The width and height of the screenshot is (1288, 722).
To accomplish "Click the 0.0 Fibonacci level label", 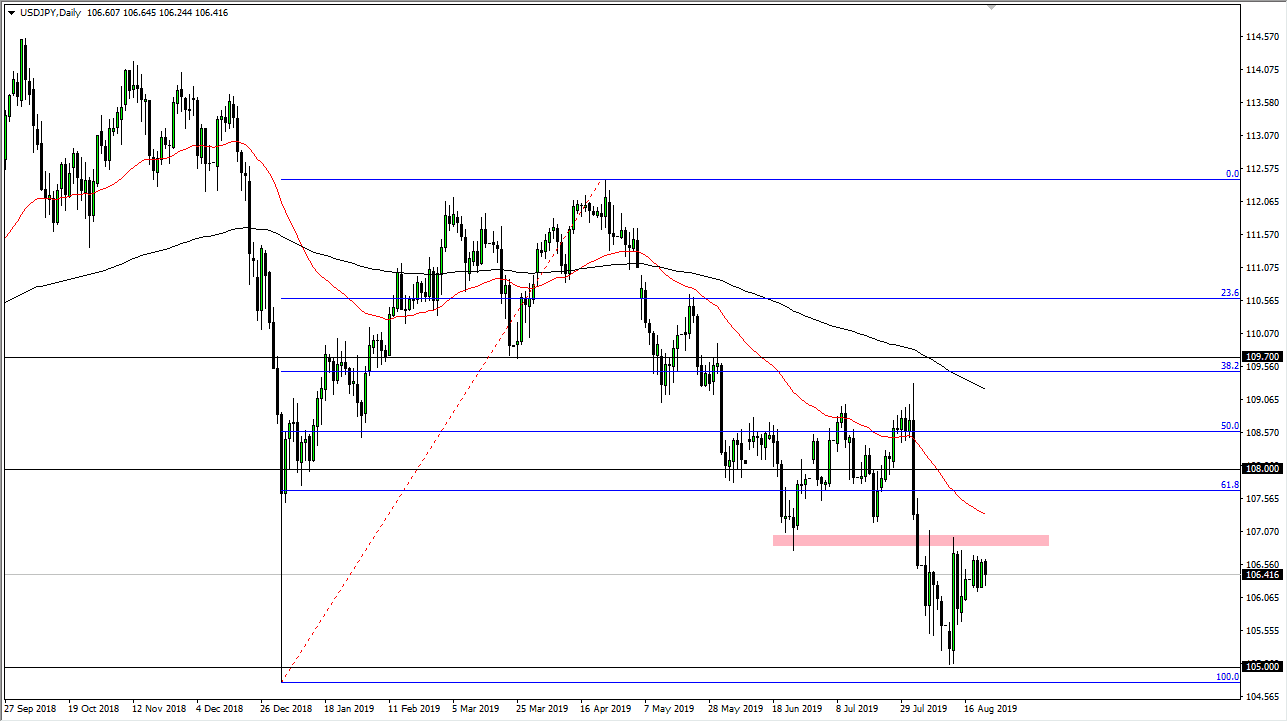I will 1230,174.
